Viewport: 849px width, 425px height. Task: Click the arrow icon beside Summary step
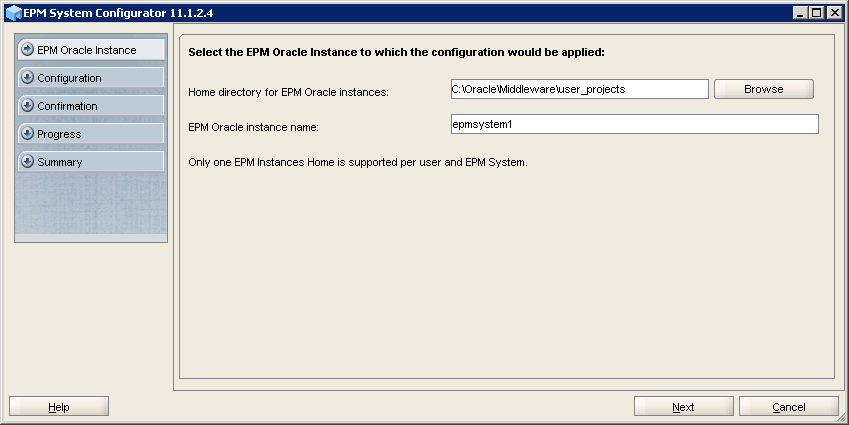[28, 162]
